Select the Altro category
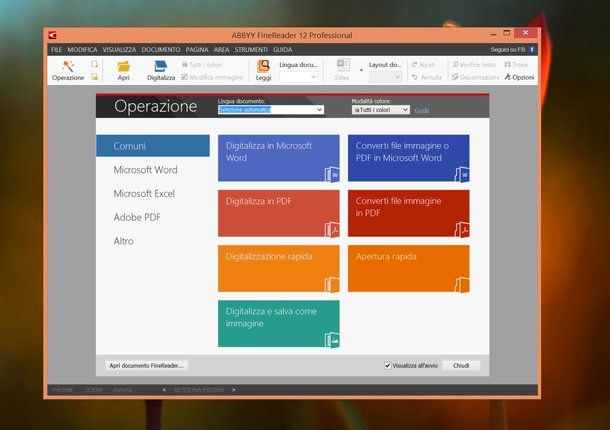This screenshot has height=430, width=610. pyautogui.click(x=123, y=241)
